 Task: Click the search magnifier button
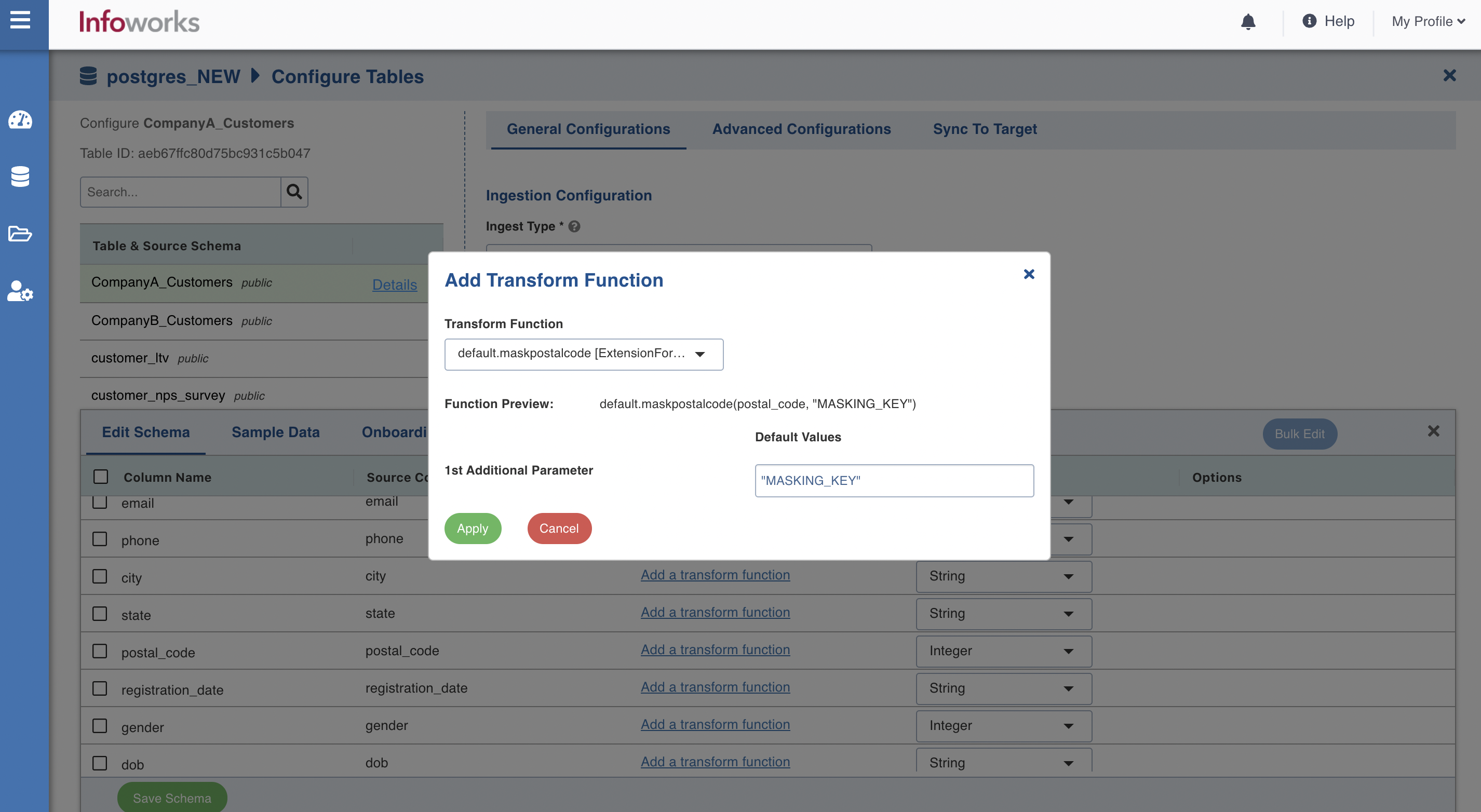(x=294, y=192)
